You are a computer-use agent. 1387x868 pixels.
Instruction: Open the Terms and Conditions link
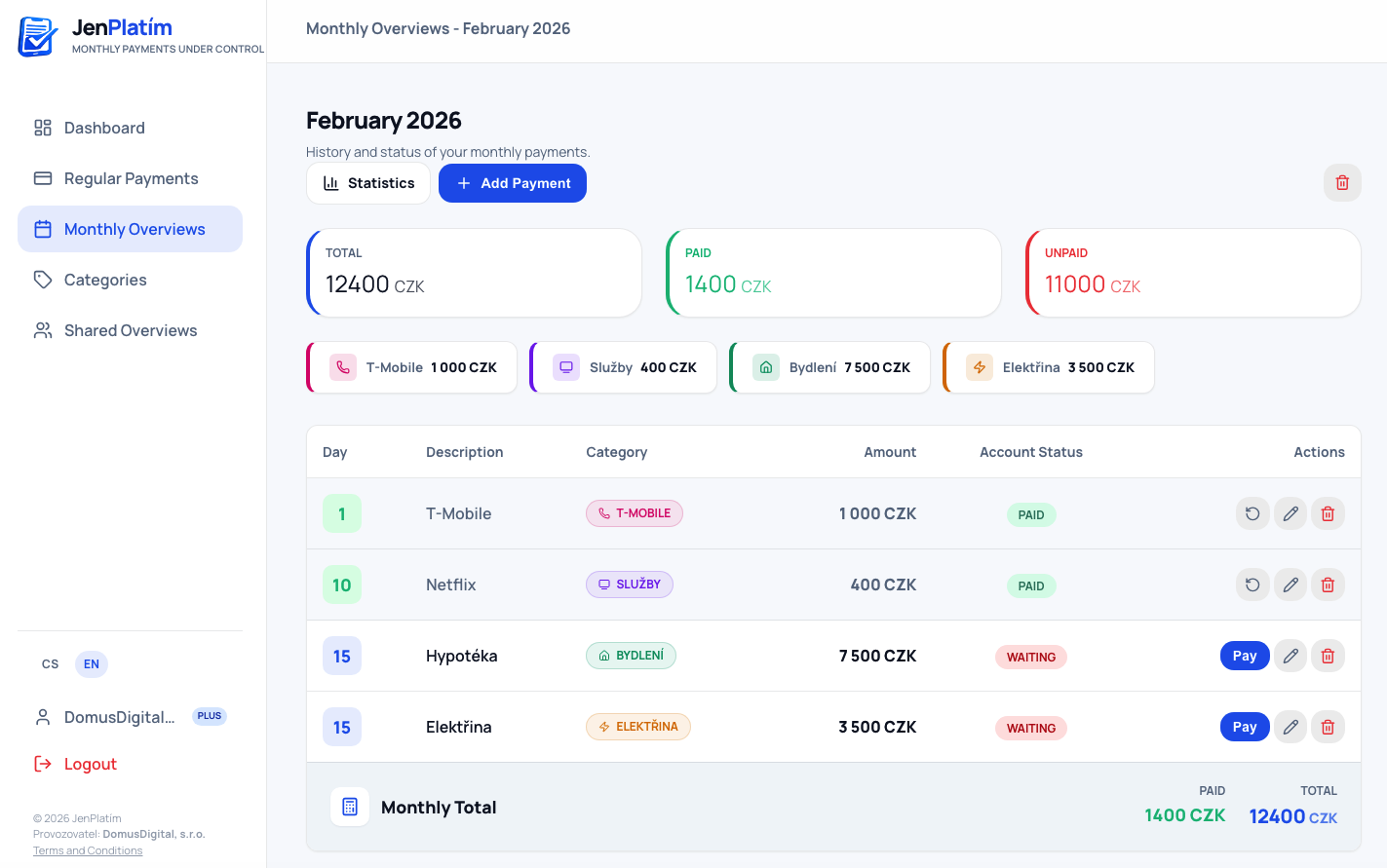(x=88, y=850)
